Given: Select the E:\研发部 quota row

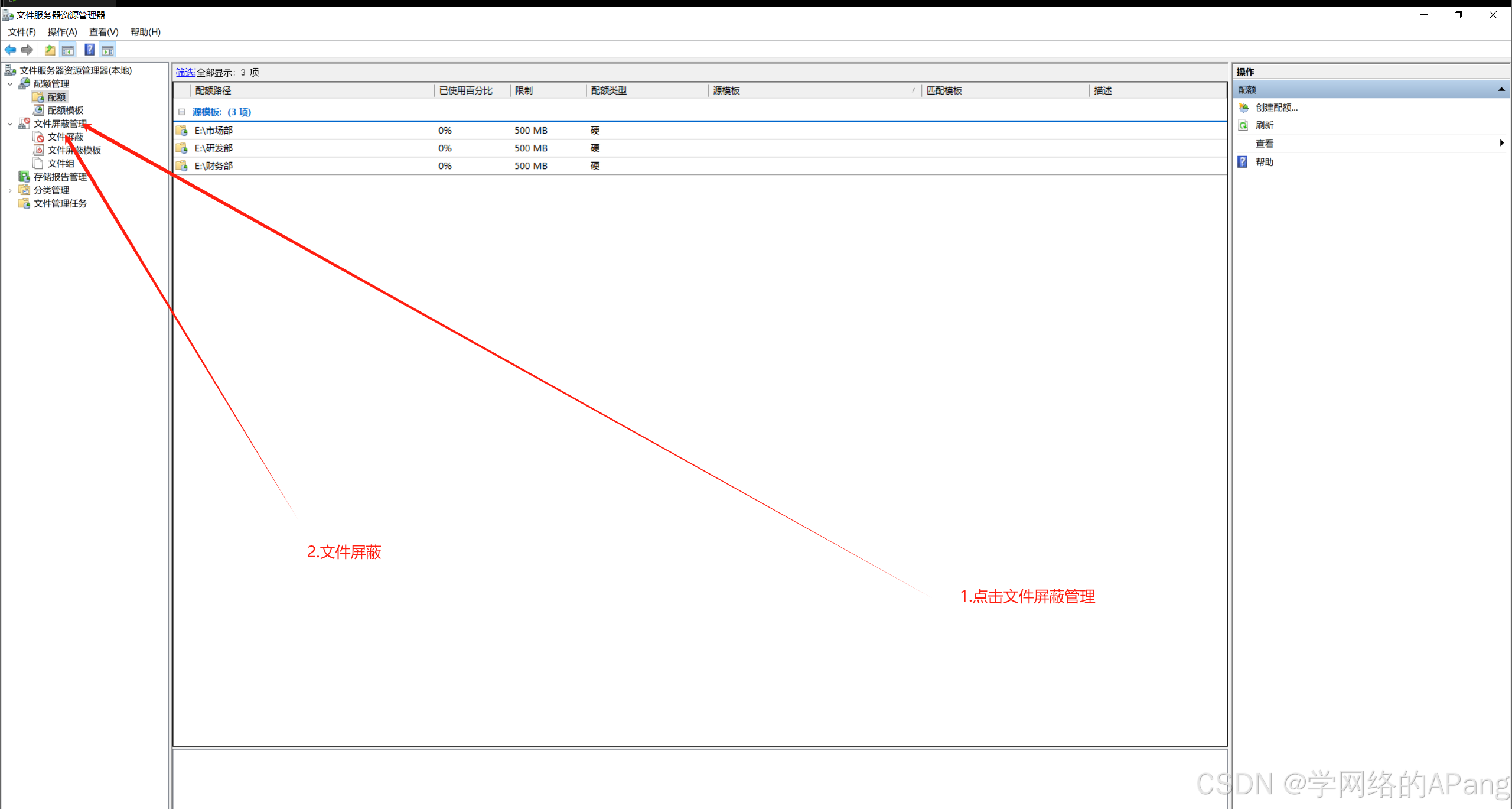Looking at the screenshot, I should click(x=214, y=148).
